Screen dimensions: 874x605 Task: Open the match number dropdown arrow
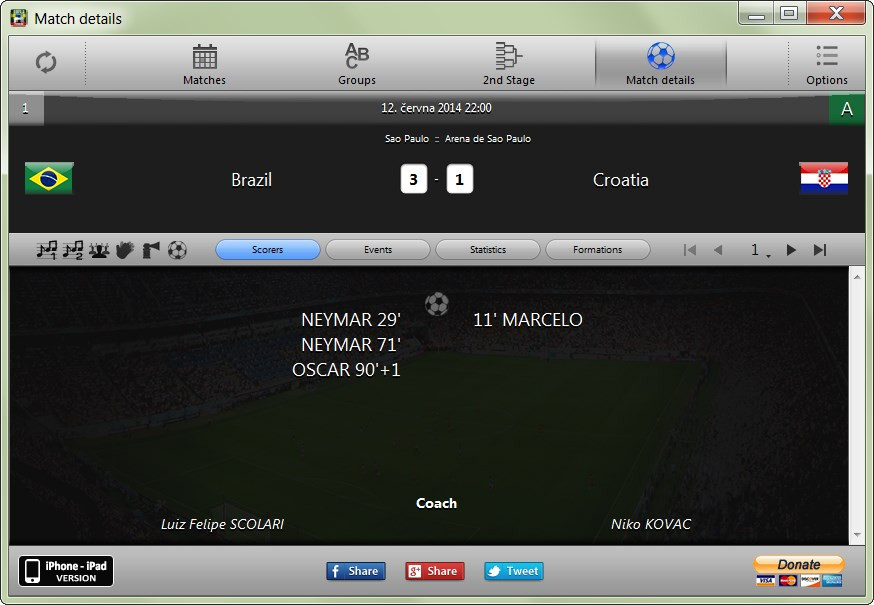769,255
